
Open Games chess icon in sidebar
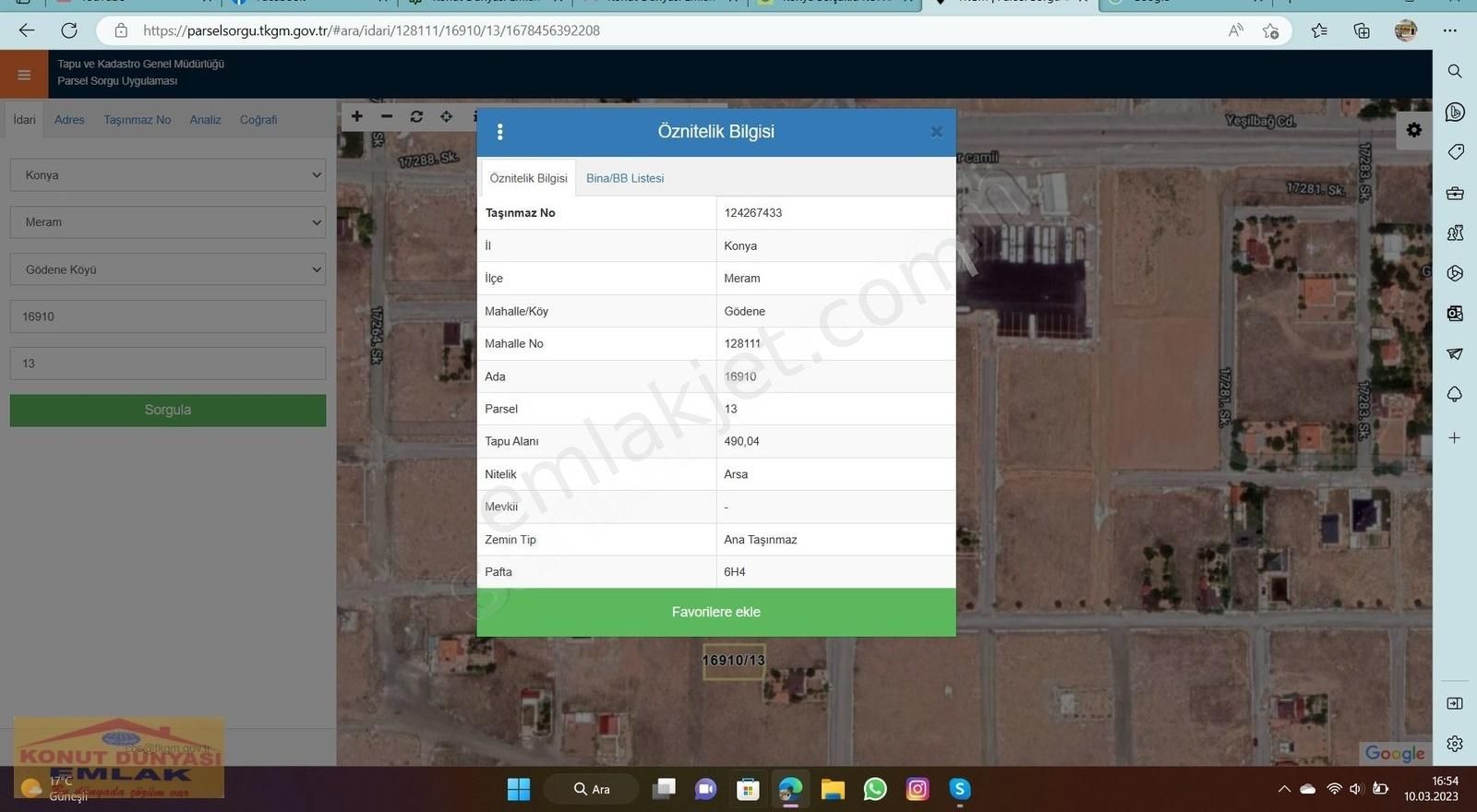tap(1455, 233)
